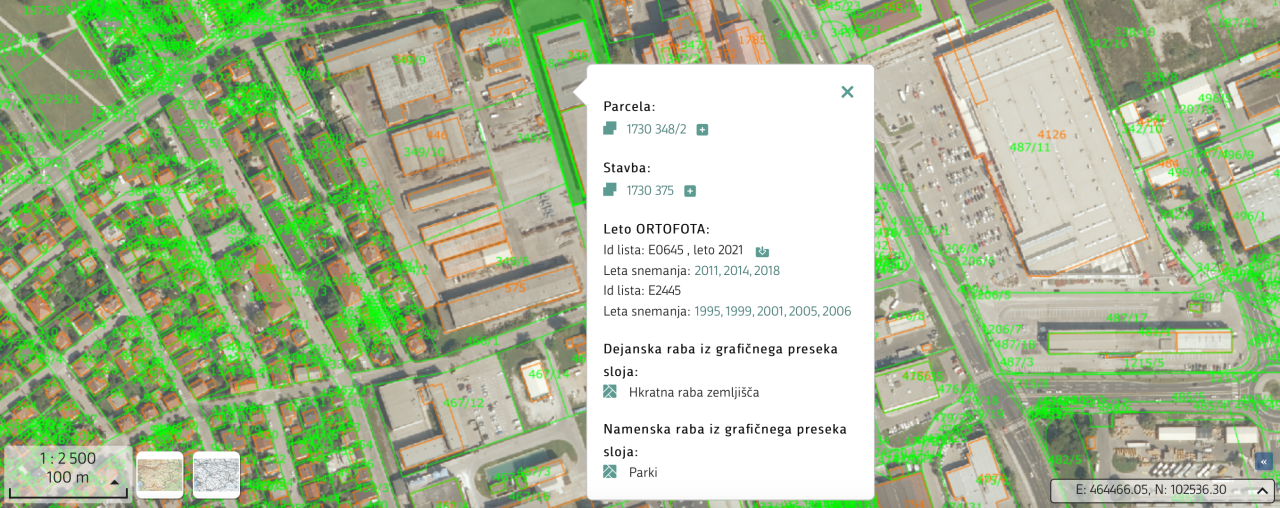Click the layers icon beside parcel 1730 348/2

610,129
